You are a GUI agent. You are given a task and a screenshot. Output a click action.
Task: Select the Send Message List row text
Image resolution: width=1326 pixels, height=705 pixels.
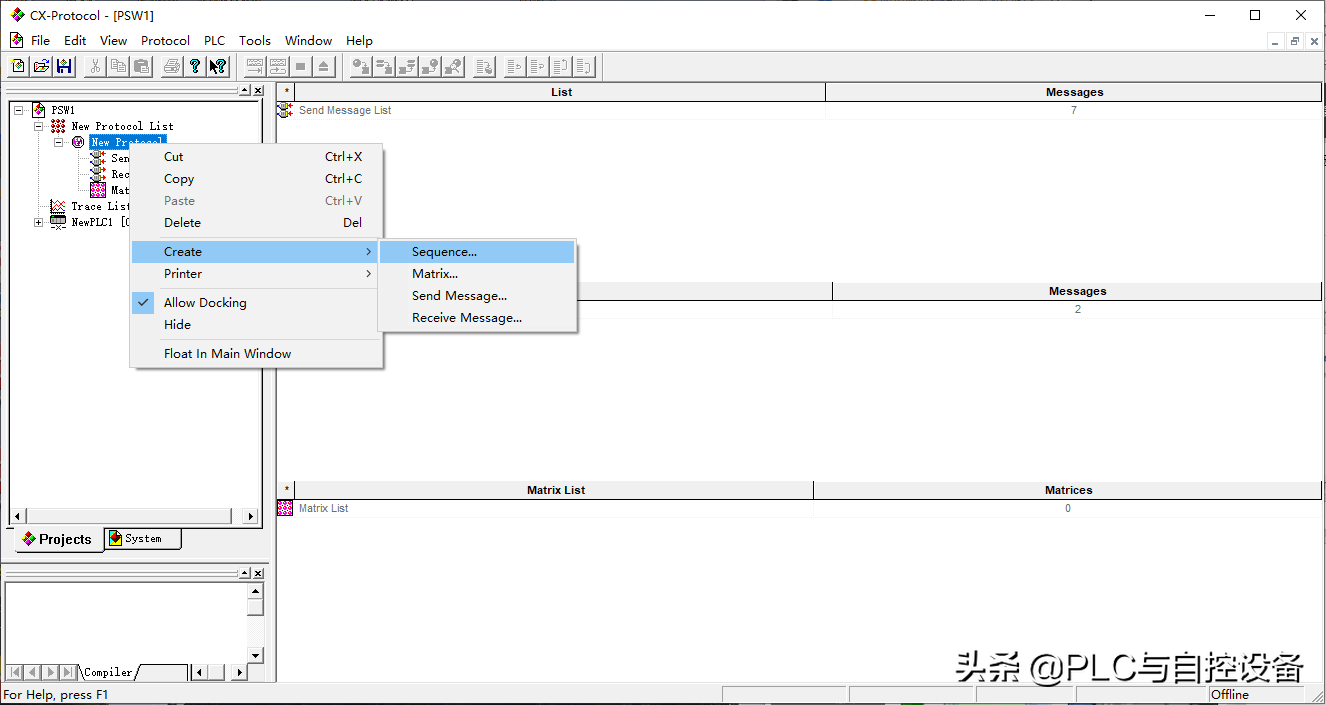(x=345, y=110)
